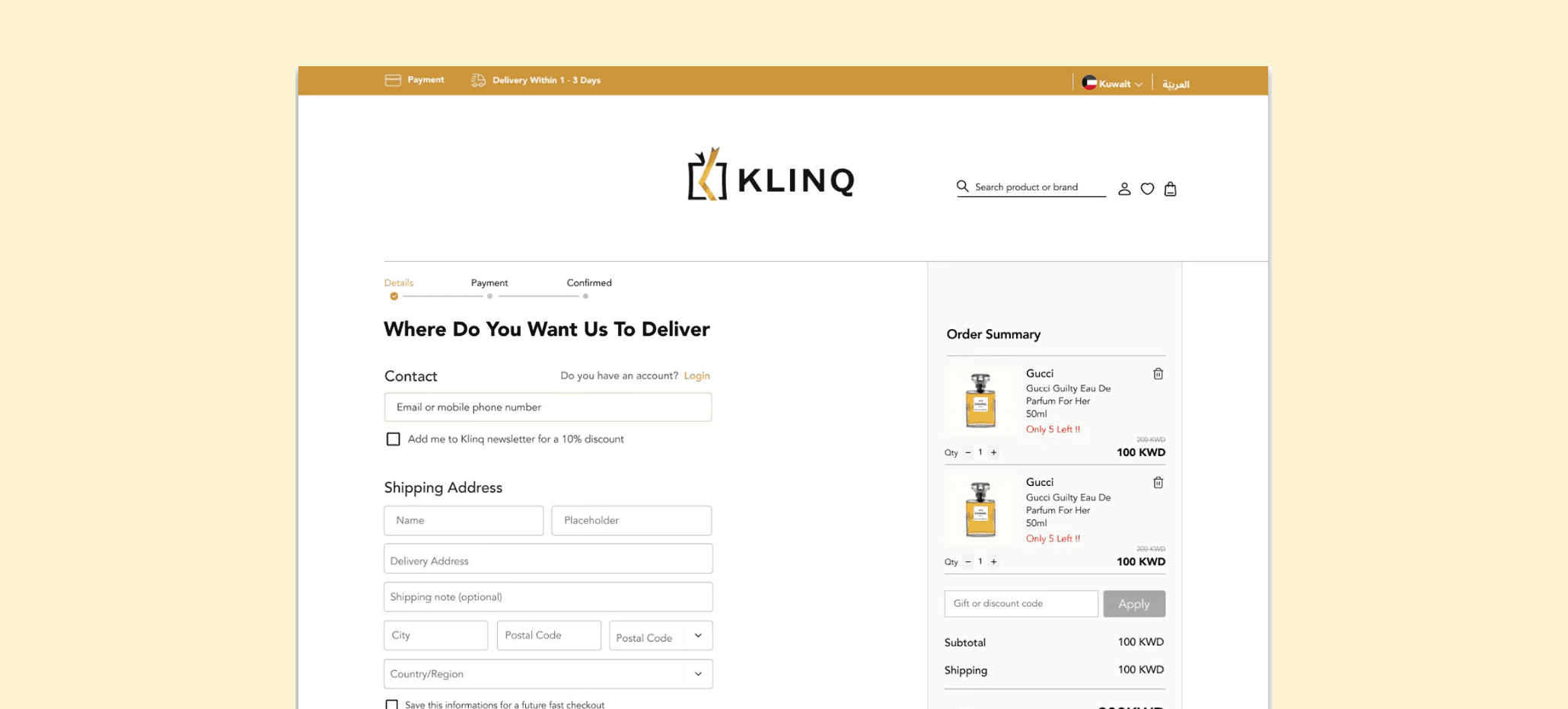
Task: Focus the Postal Code text field
Action: [x=549, y=635]
